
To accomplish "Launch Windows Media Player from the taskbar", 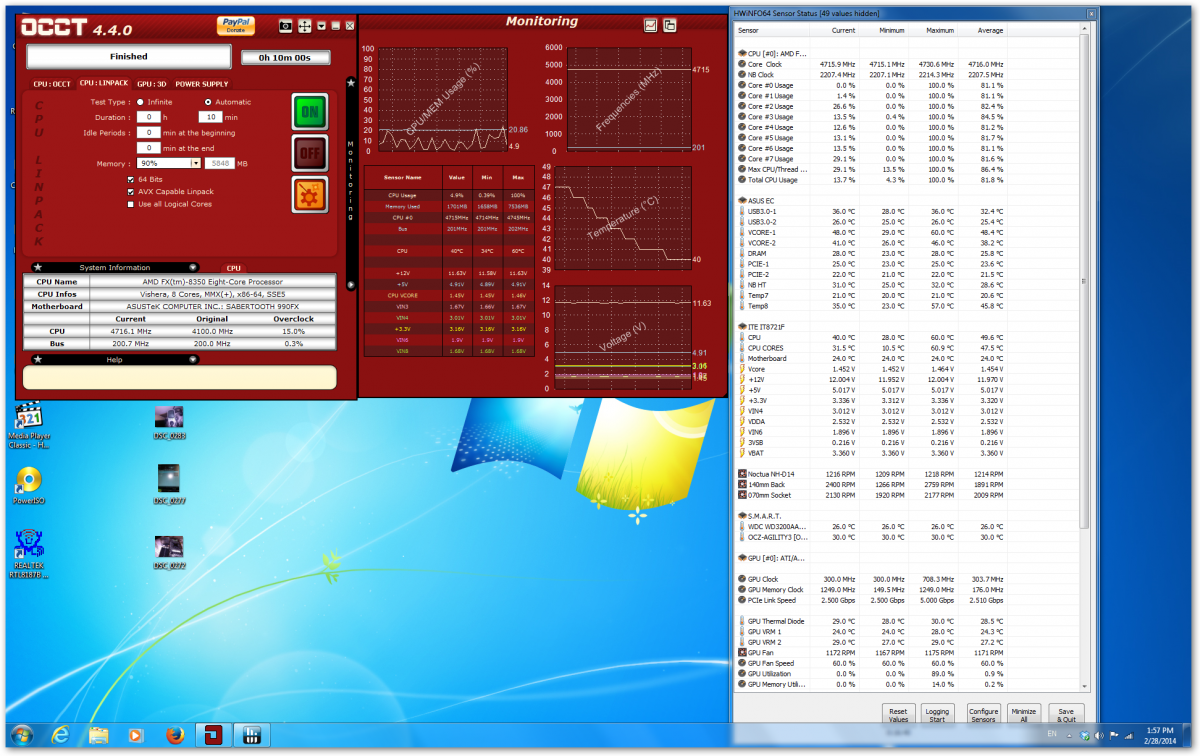I will [x=136, y=736].
